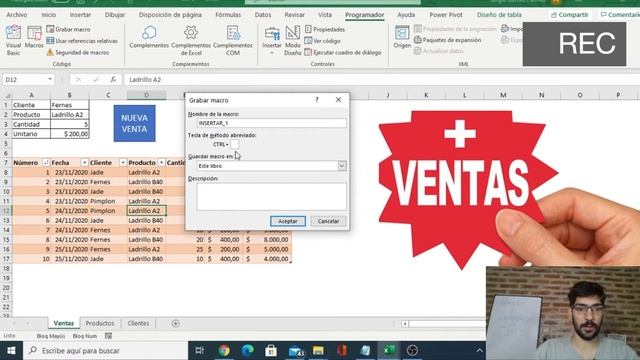
Task: Click the dialog help question mark
Action: click(x=317, y=100)
